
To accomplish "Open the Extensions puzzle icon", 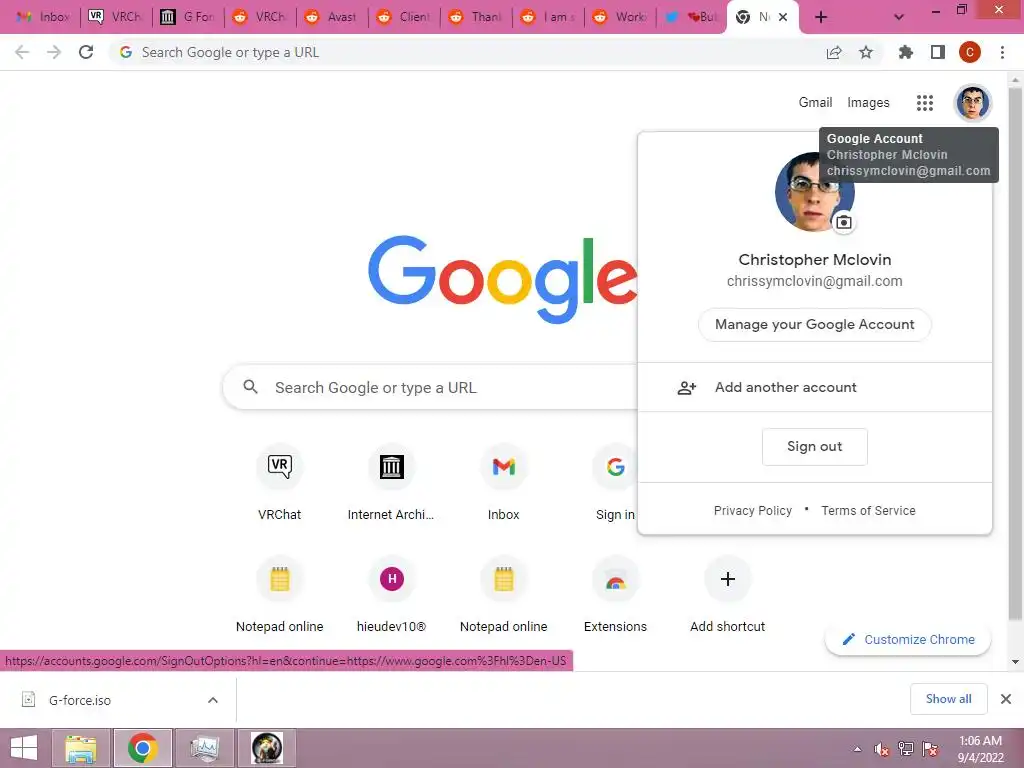I will (x=905, y=52).
